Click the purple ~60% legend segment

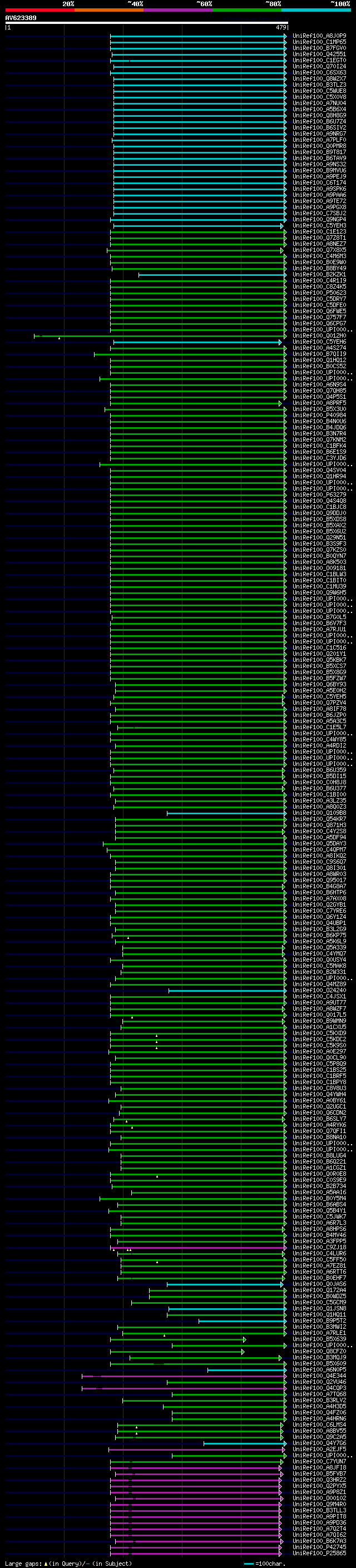[x=179, y=10]
